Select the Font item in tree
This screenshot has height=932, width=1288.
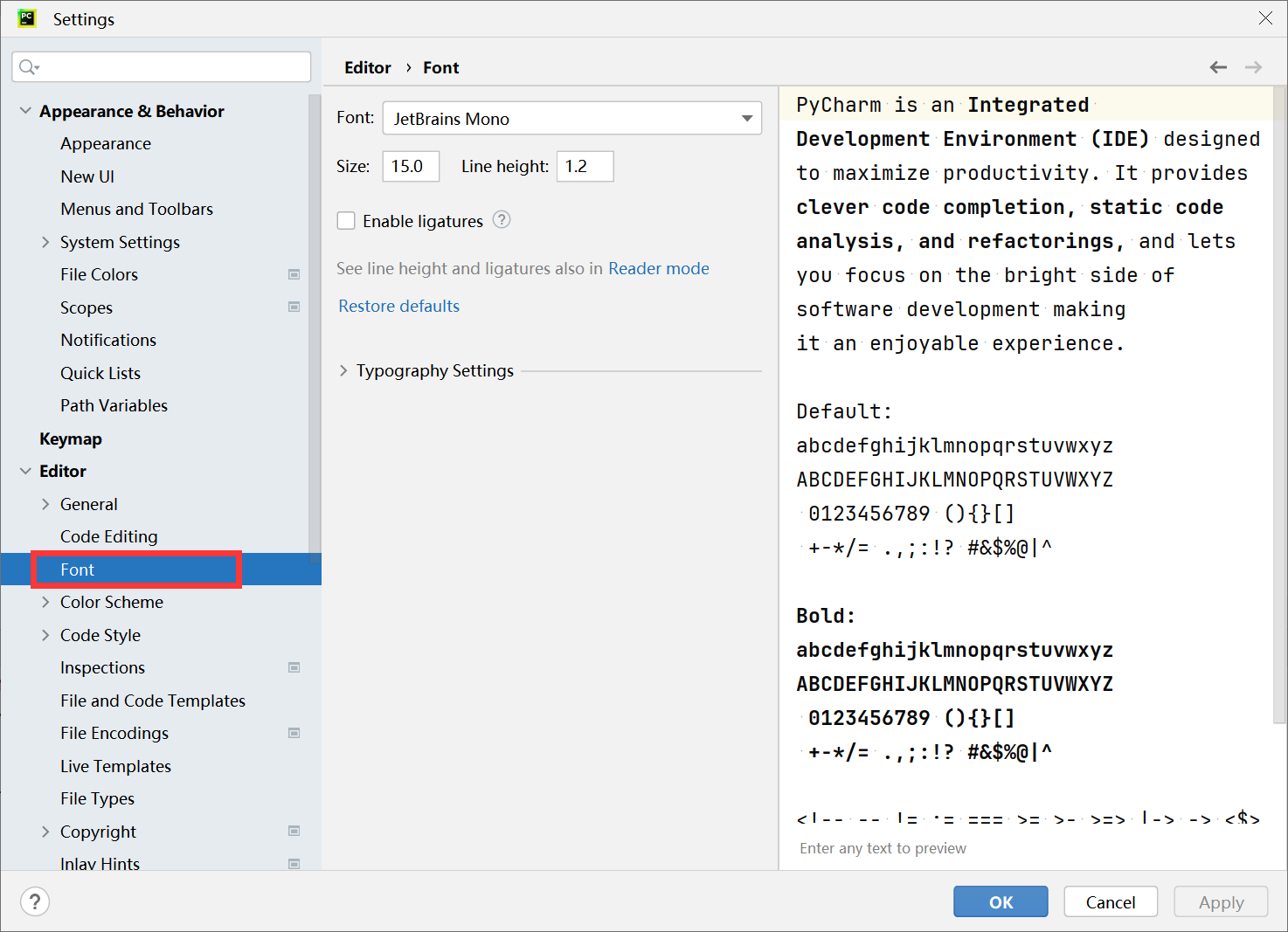pos(77,570)
